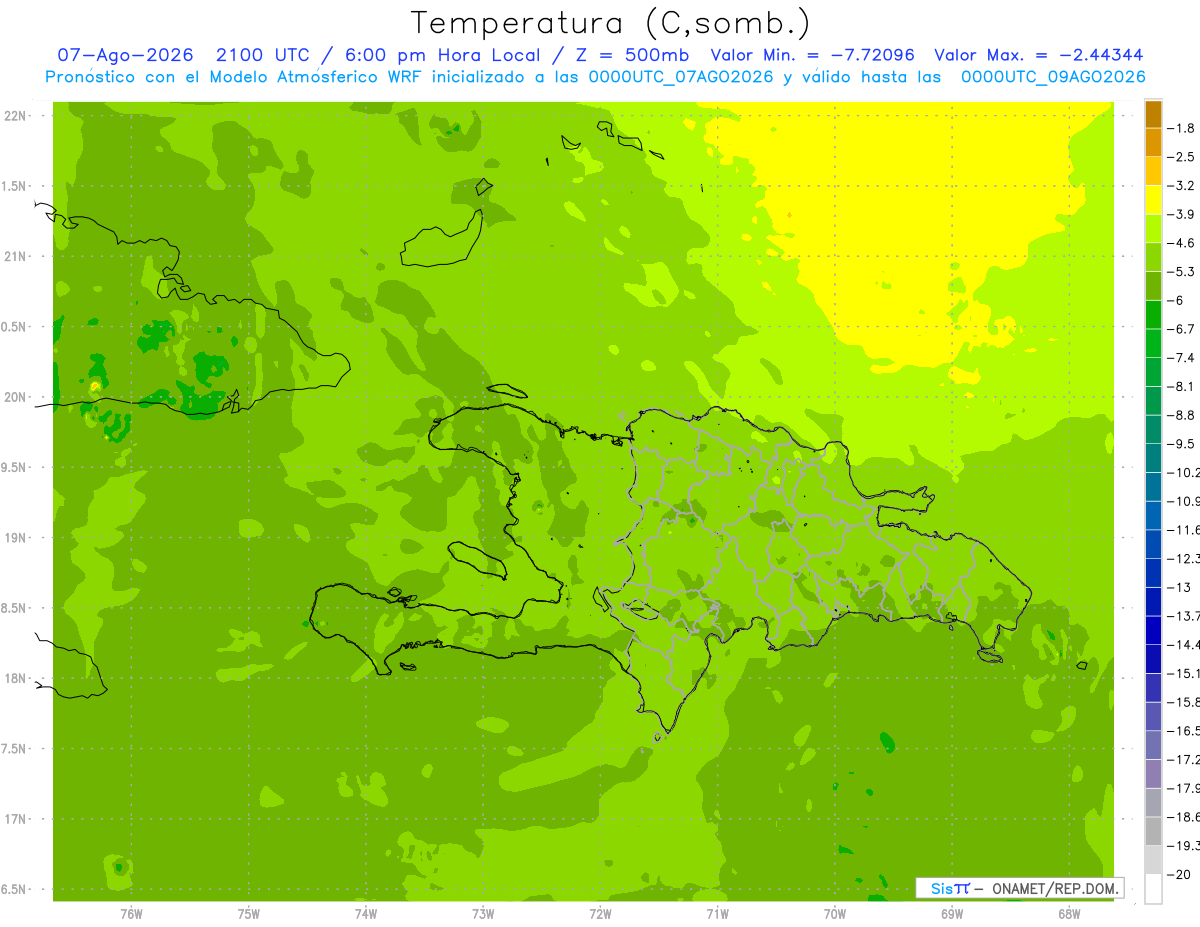Screen dimensions: 1200x927
Task: Click the "-1.8" colorbar label
Action: (1183, 128)
